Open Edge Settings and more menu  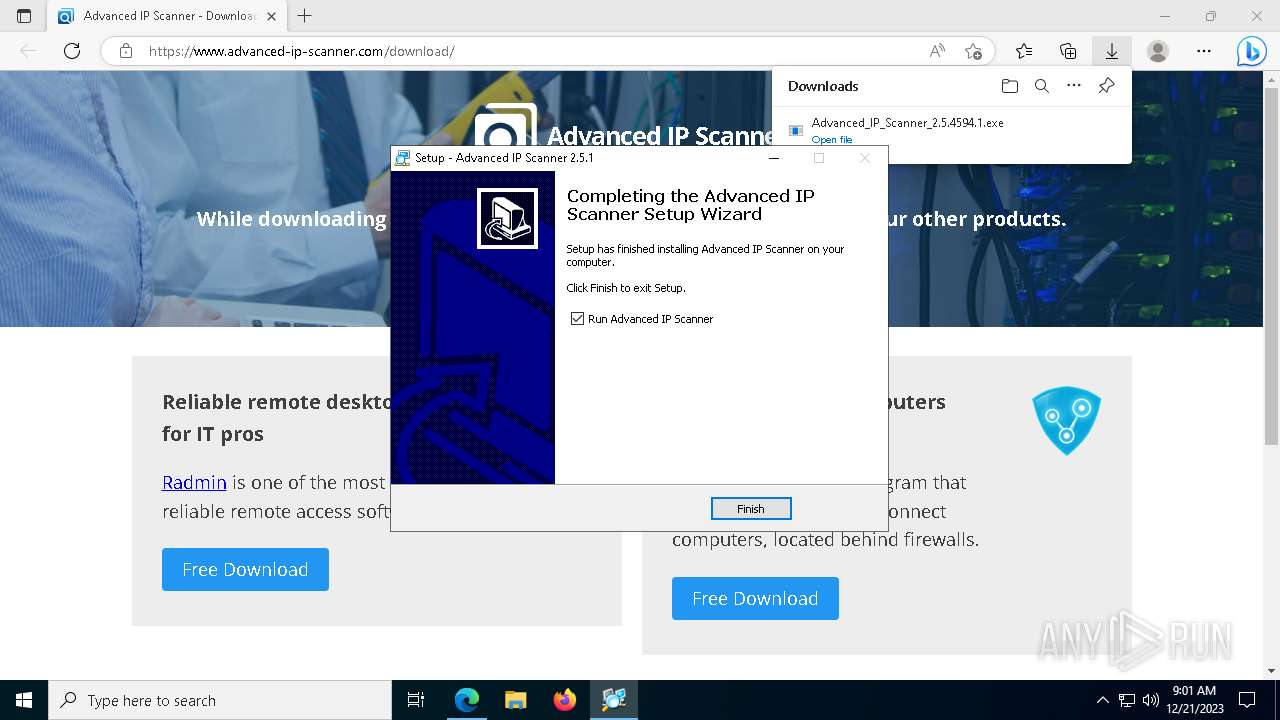tap(1204, 51)
